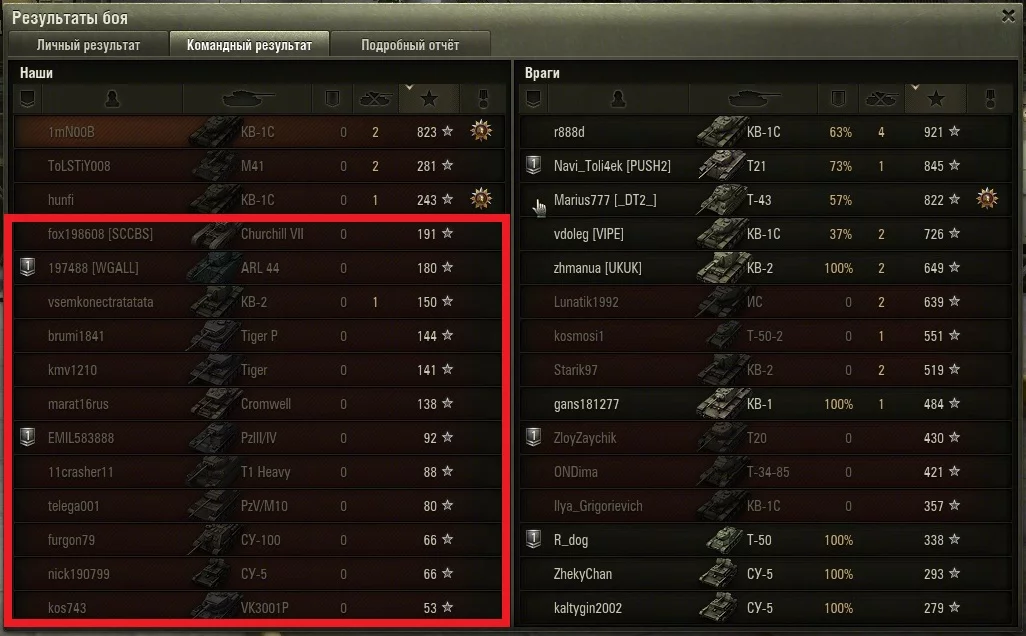Click platoon badge beside Navi_Toli4ek
The image size is (1026, 636).
(x=533, y=165)
